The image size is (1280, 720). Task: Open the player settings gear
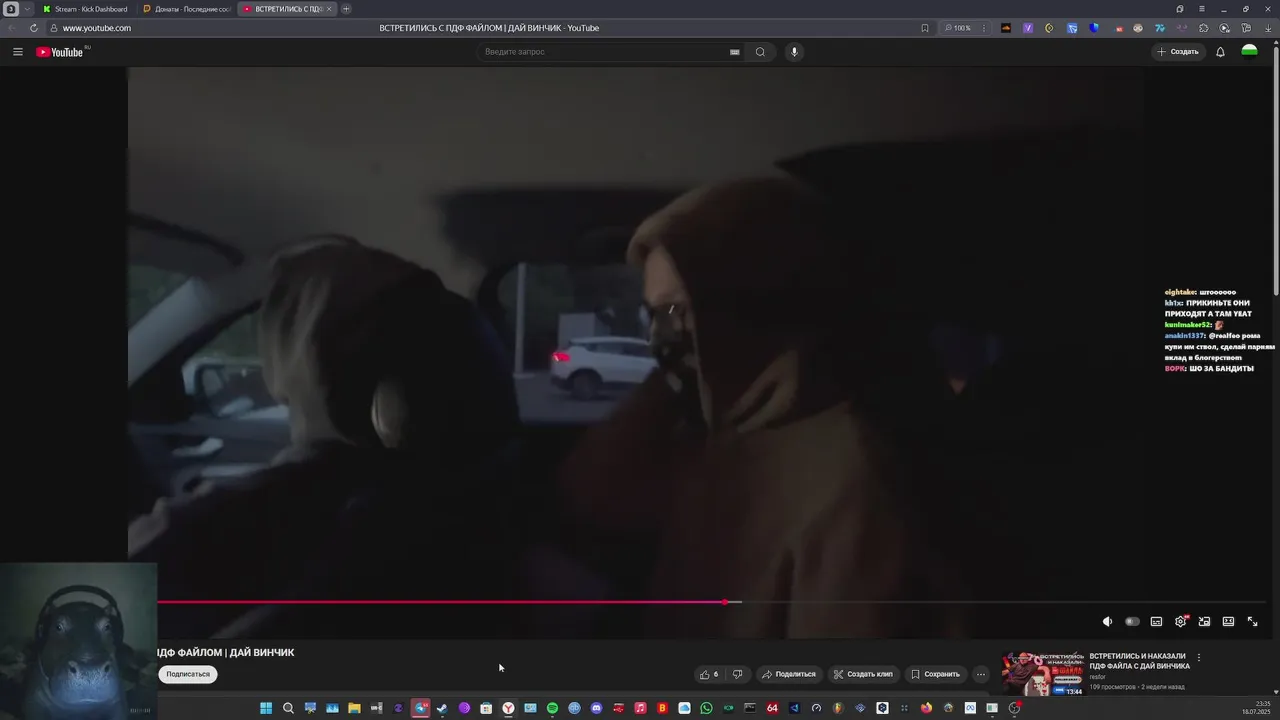click(x=1181, y=622)
